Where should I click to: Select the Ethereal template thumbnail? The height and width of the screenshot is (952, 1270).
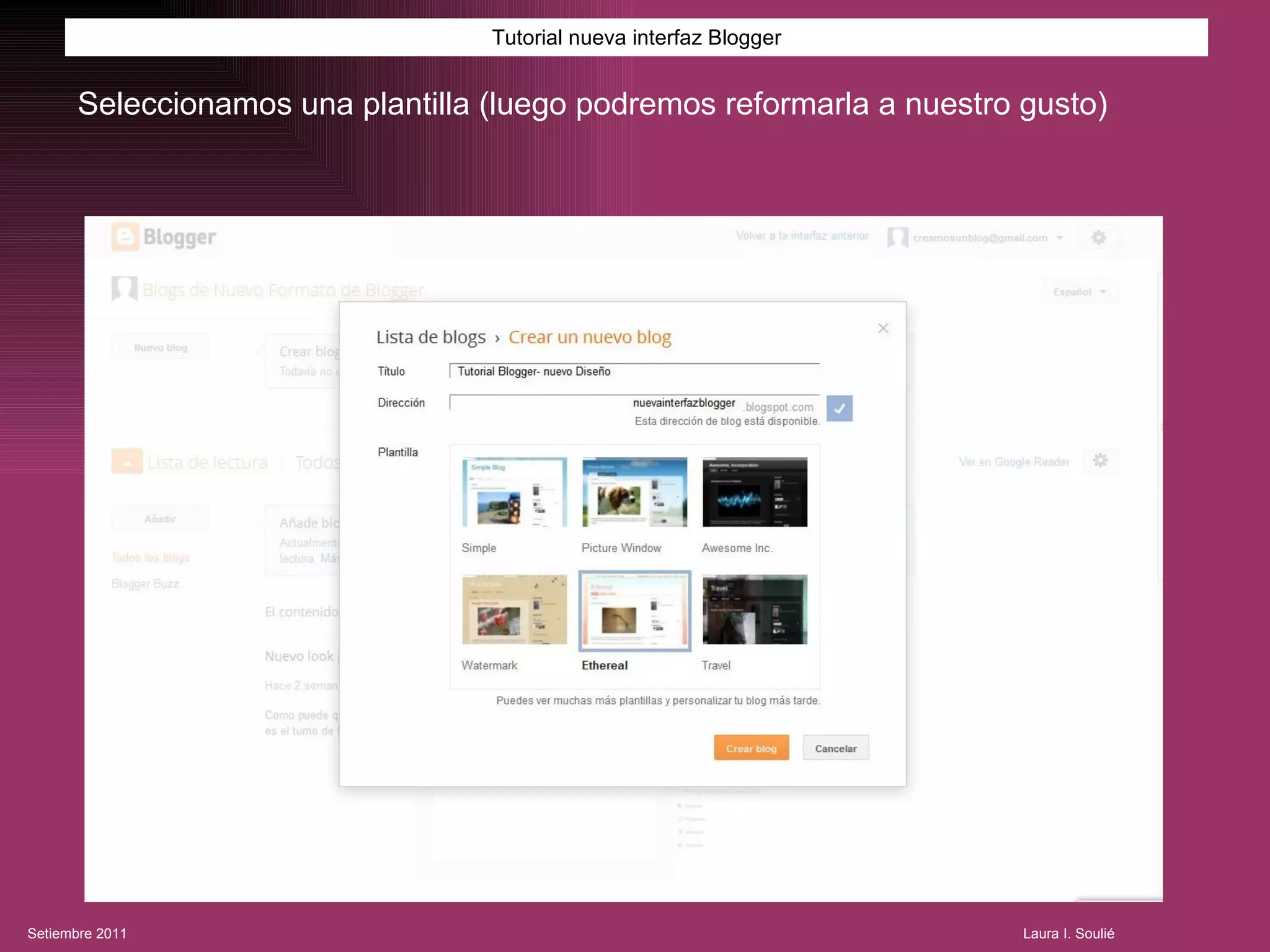point(634,610)
